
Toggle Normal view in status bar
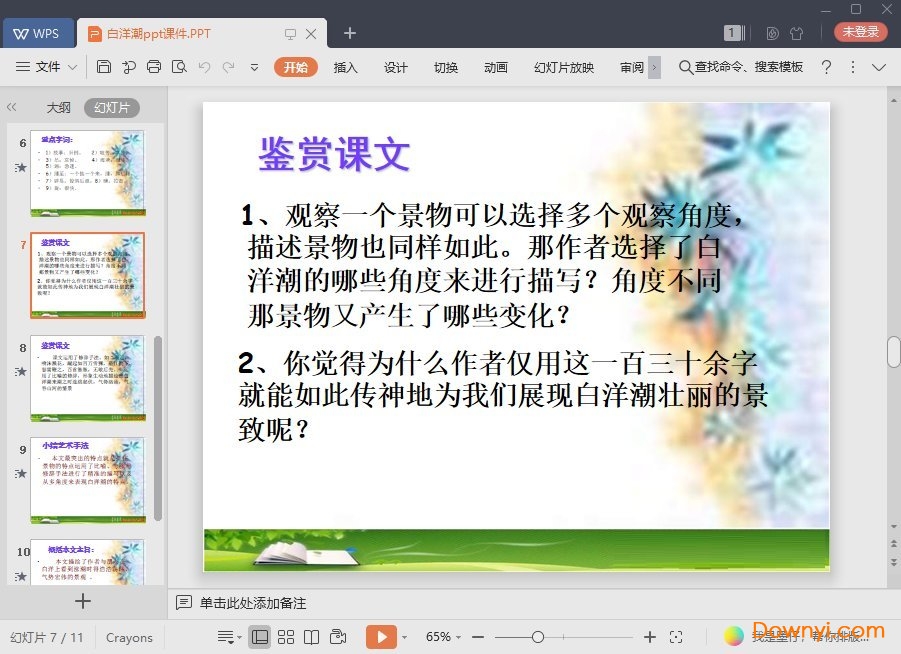(x=260, y=637)
